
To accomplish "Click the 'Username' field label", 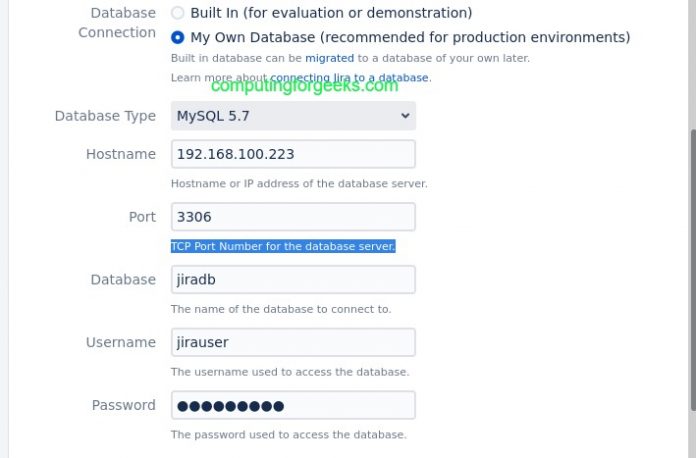I will (x=121, y=343).
